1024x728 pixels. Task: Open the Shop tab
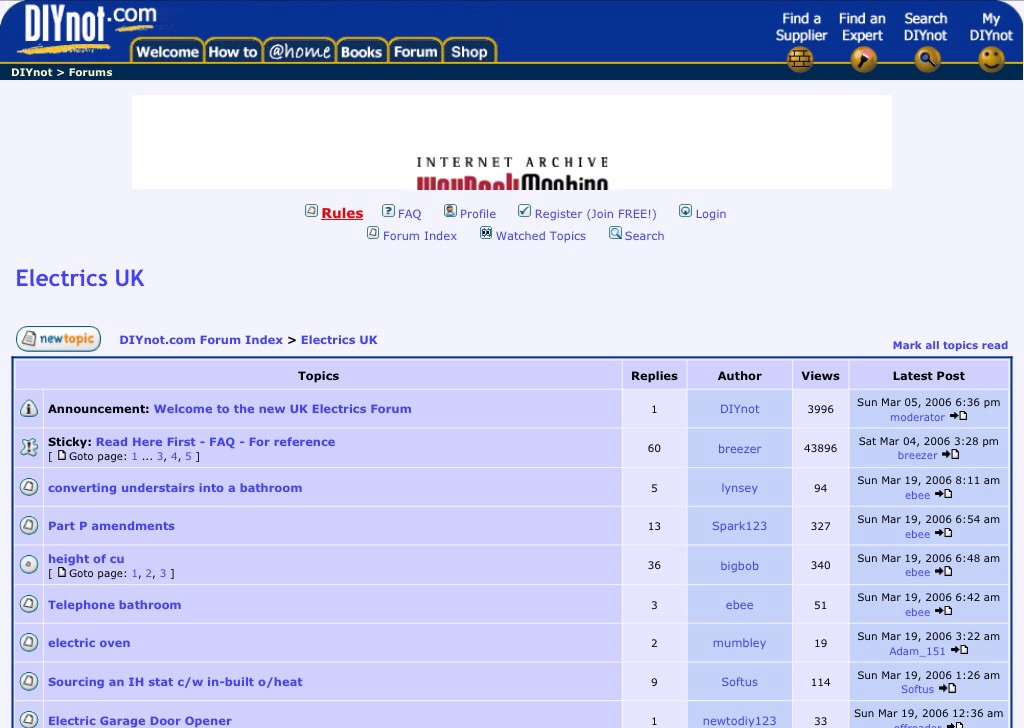pos(469,52)
